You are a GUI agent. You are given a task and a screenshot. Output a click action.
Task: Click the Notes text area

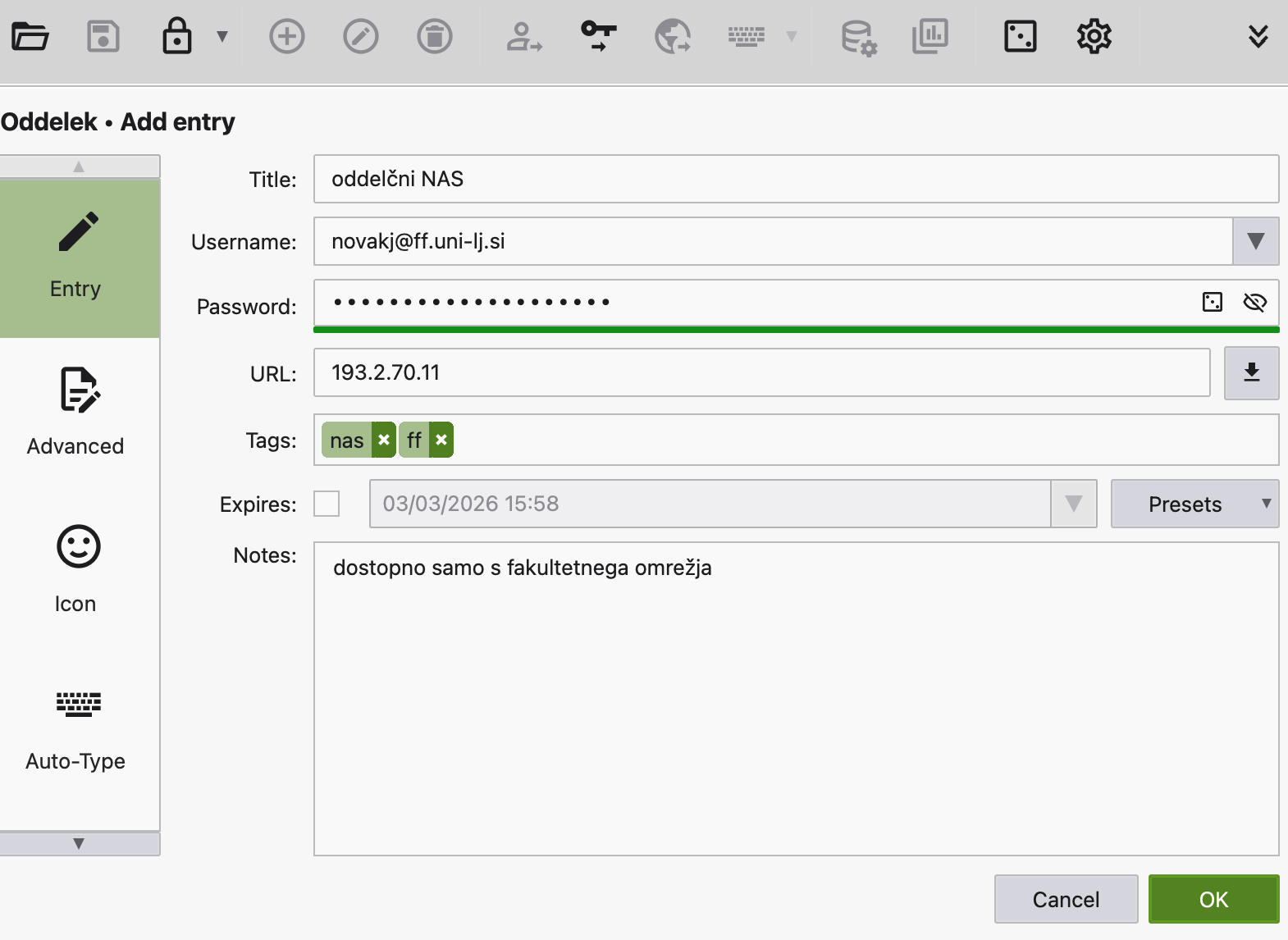click(796, 699)
